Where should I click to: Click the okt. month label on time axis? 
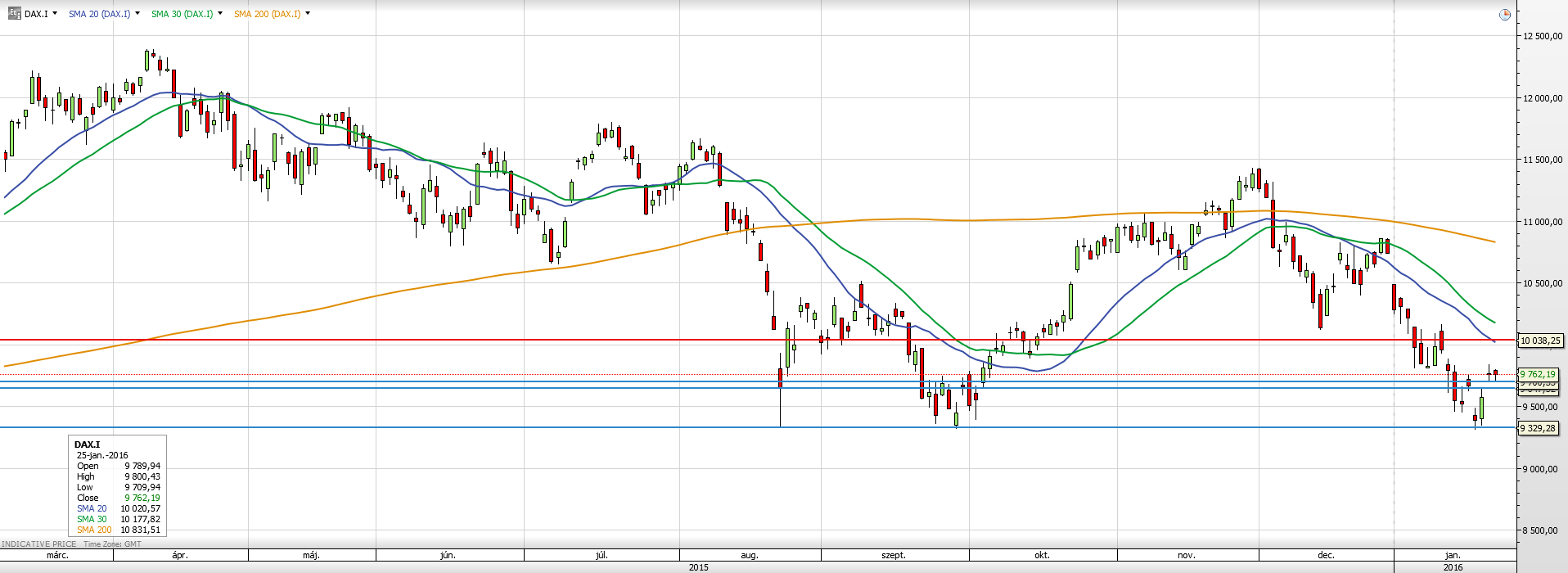pyautogui.click(x=1042, y=555)
